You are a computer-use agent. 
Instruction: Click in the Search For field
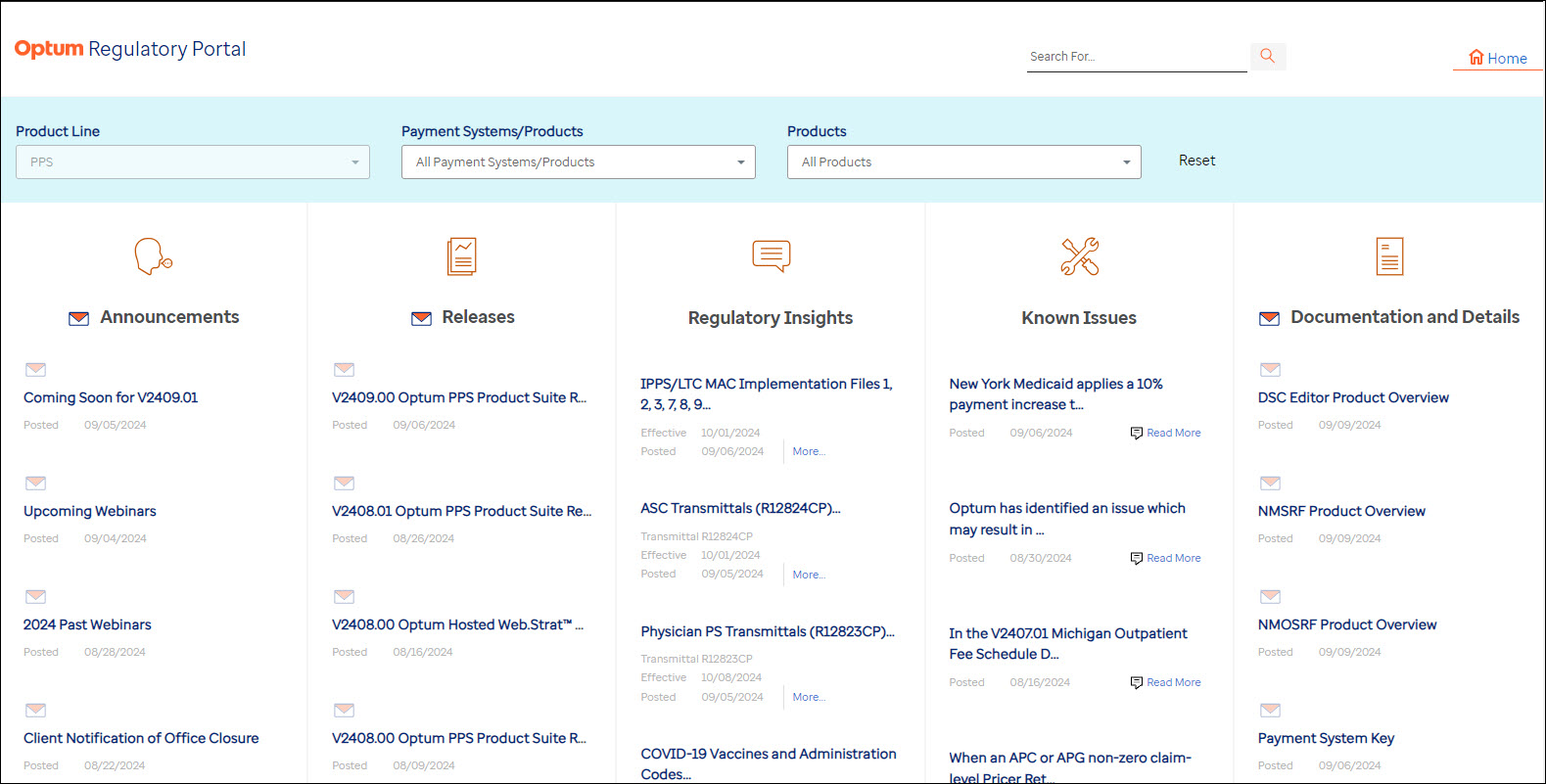click(1137, 57)
